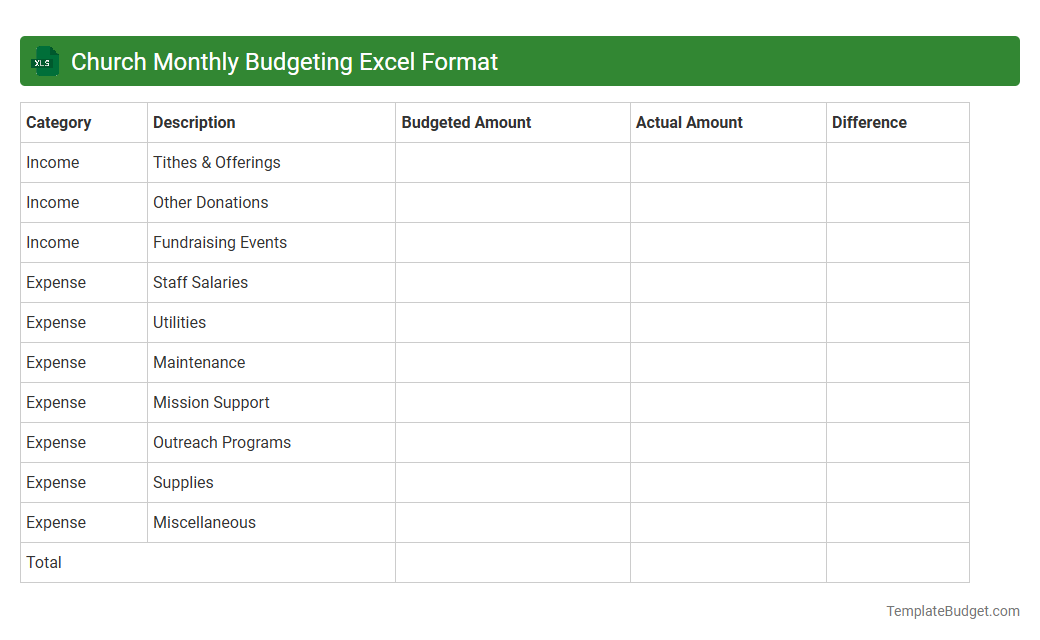This screenshot has height=640, width=1040.
Task: Select the Difference column header
Action: pos(869,122)
